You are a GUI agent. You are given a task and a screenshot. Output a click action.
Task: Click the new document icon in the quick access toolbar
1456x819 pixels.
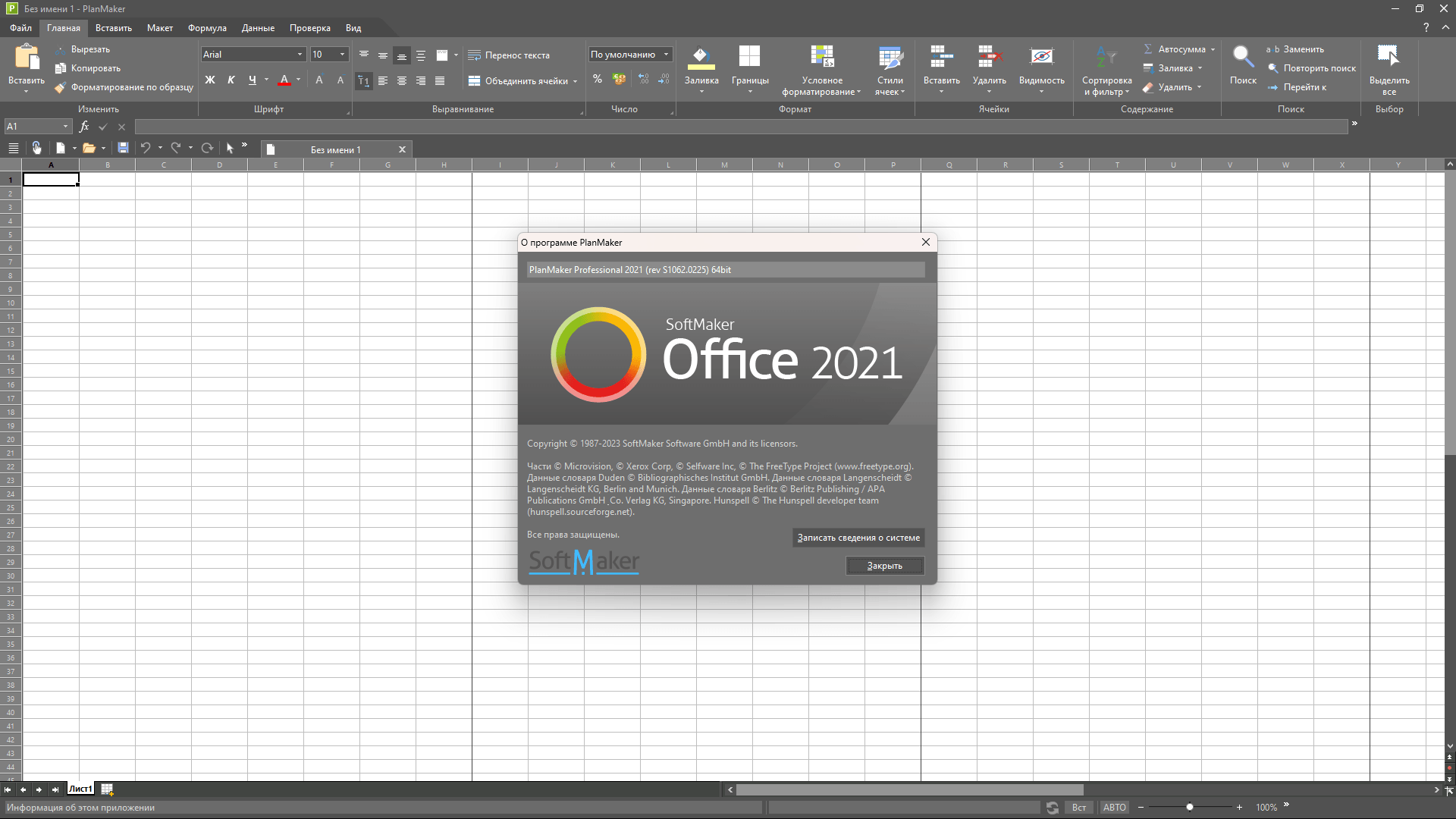click(x=61, y=149)
